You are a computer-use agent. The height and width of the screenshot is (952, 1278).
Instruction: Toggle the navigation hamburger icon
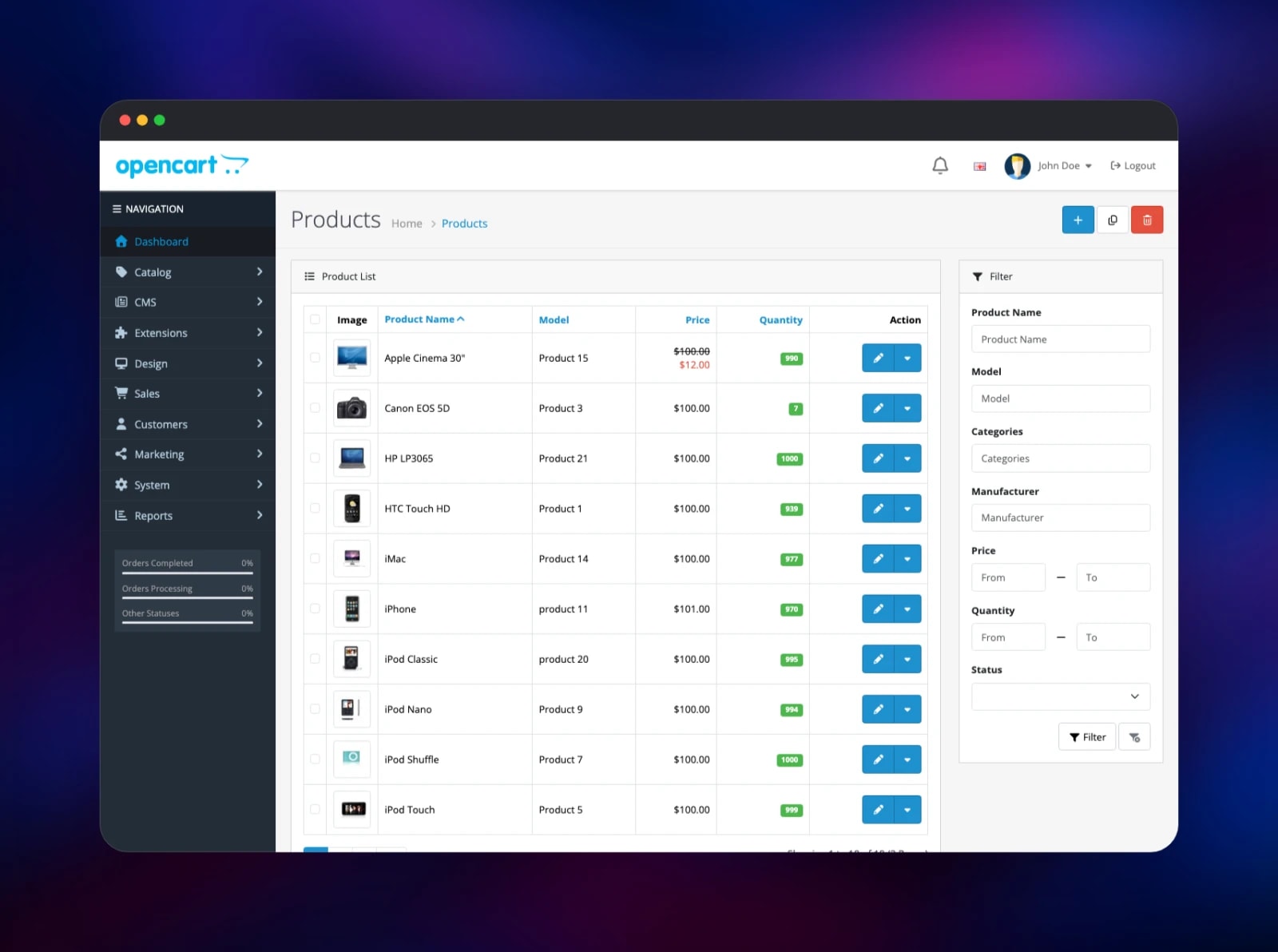pos(117,209)
